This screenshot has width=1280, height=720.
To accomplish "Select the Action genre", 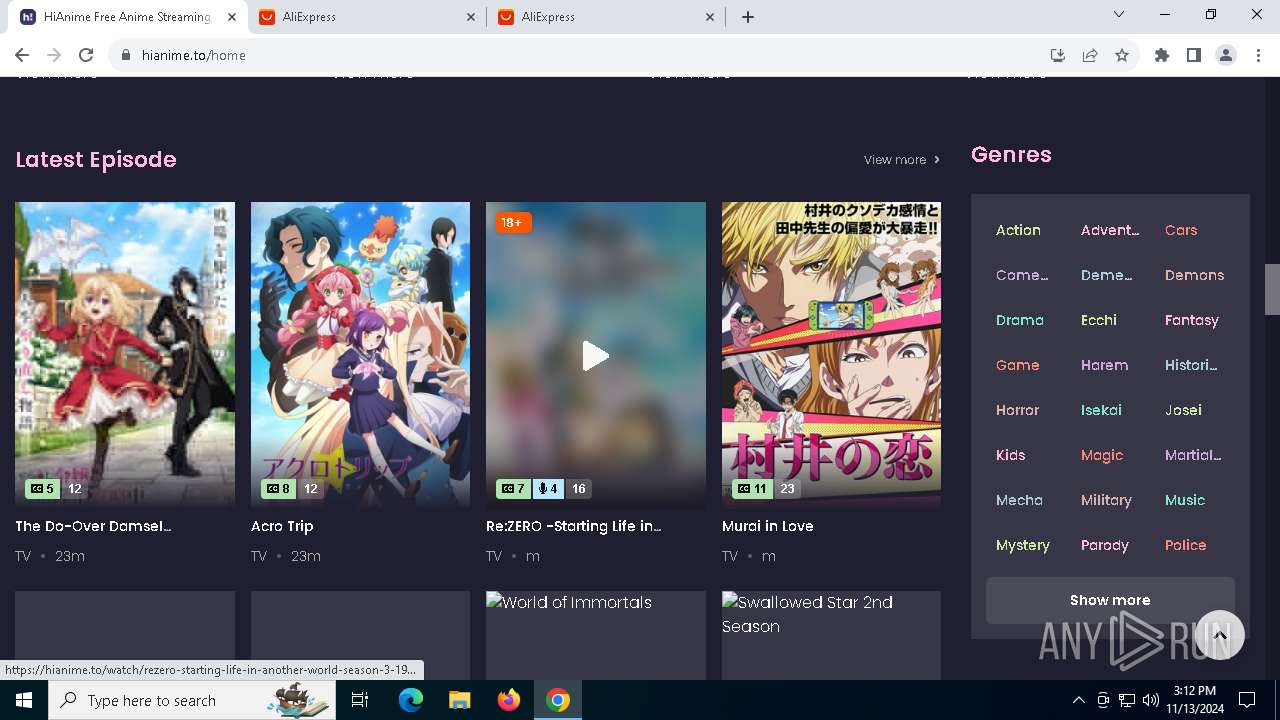I will 1018,230.
